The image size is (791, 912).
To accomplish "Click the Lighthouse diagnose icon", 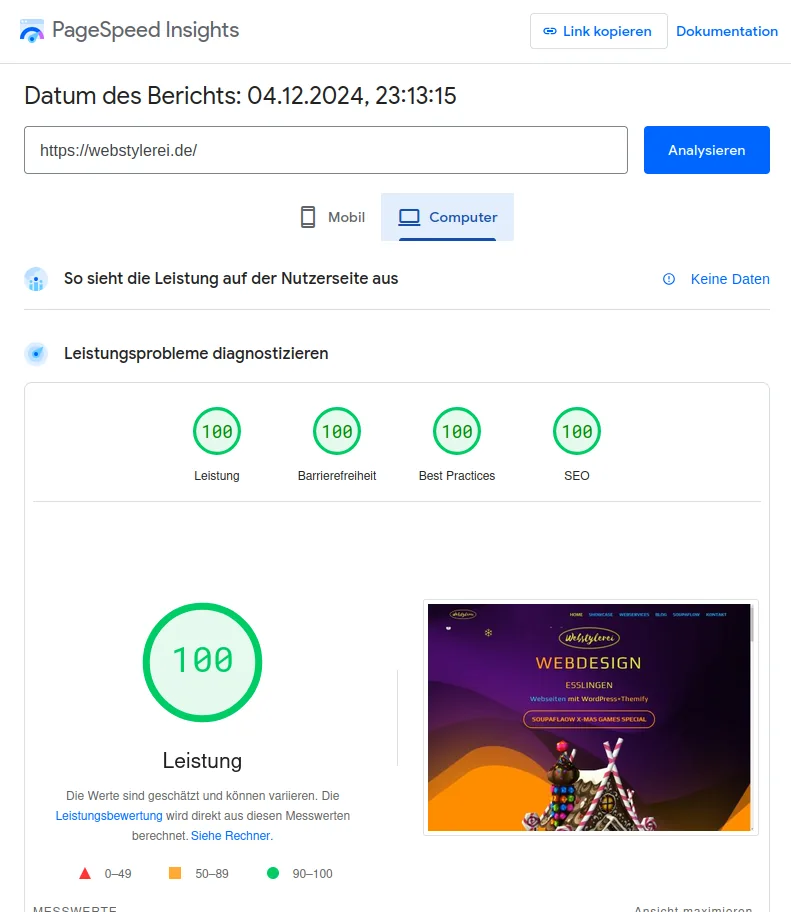I will pyautogui.click(x=36, y=354).
